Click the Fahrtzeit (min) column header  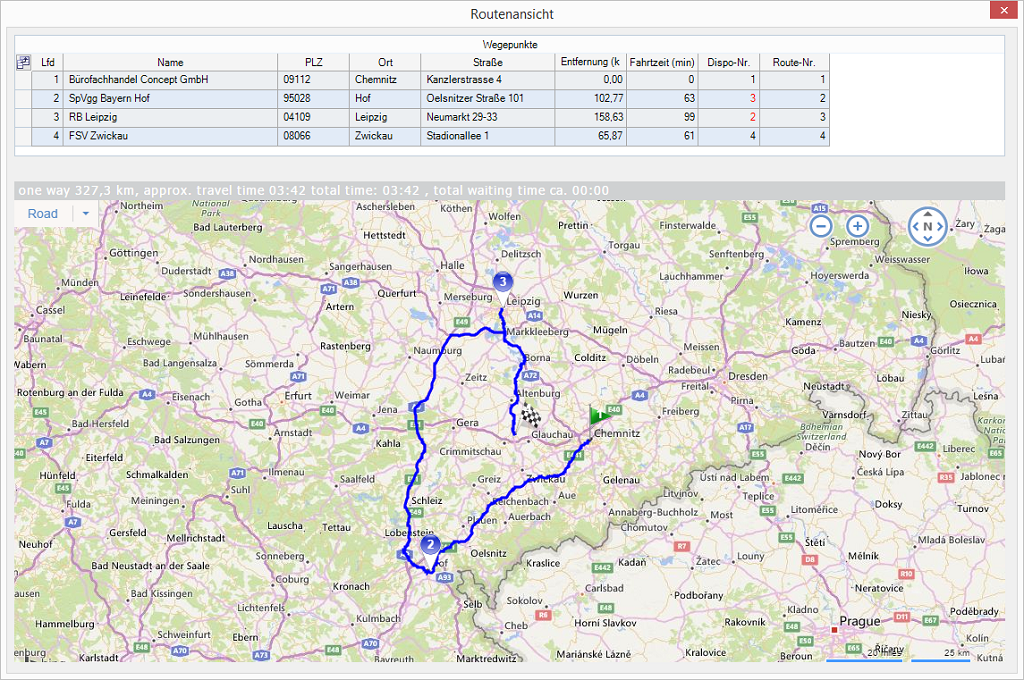(662, 62)
